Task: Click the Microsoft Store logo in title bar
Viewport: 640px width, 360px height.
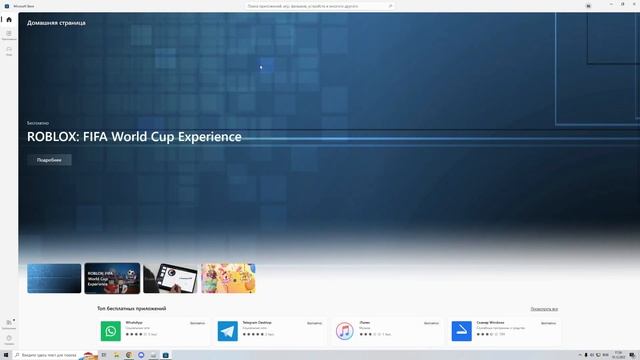Action: 7,6
